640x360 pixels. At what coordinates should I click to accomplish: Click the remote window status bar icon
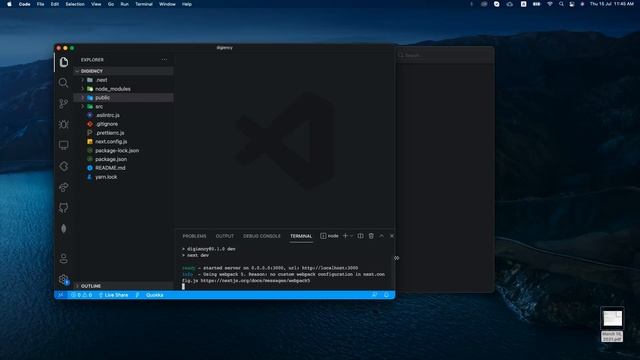point(60,295)
